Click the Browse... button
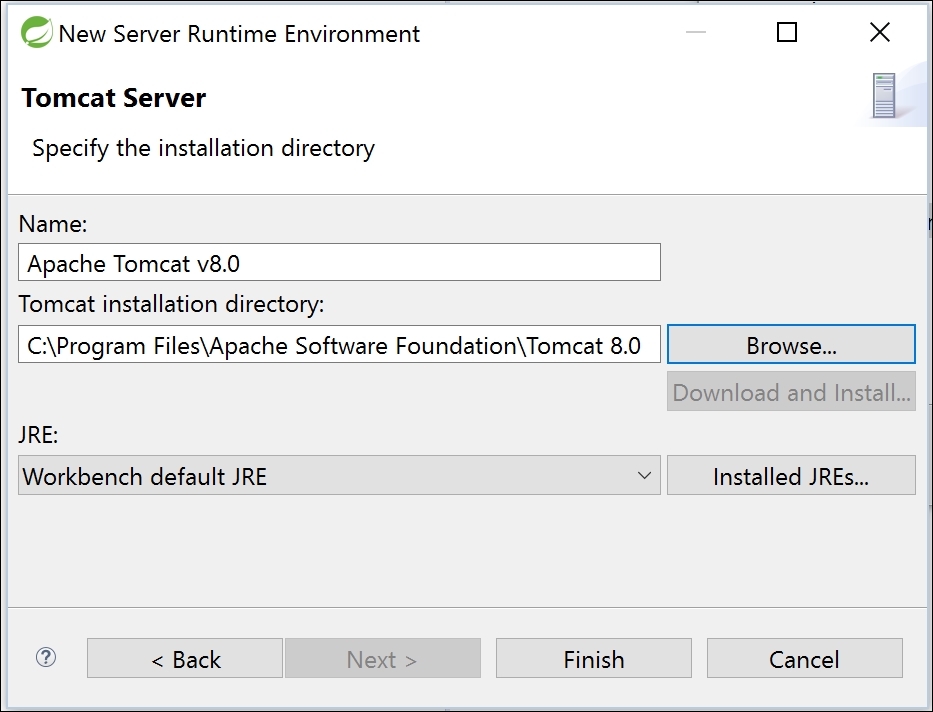Image resolution: width=933 pixels, height=712 pixels. [x=791, y=344]
